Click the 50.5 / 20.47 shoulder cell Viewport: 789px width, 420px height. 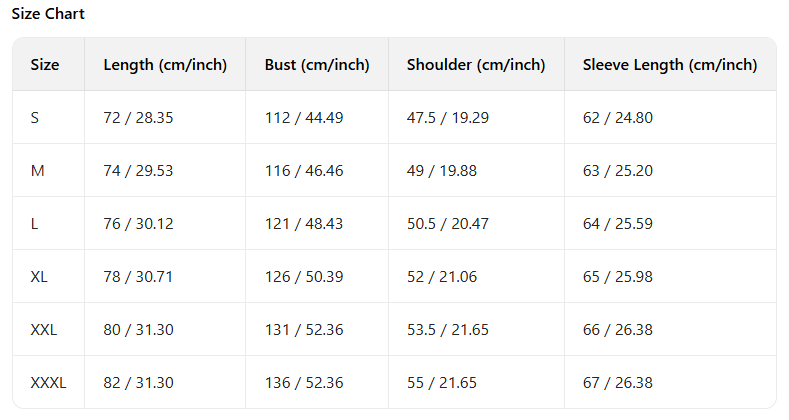(448, 224)
